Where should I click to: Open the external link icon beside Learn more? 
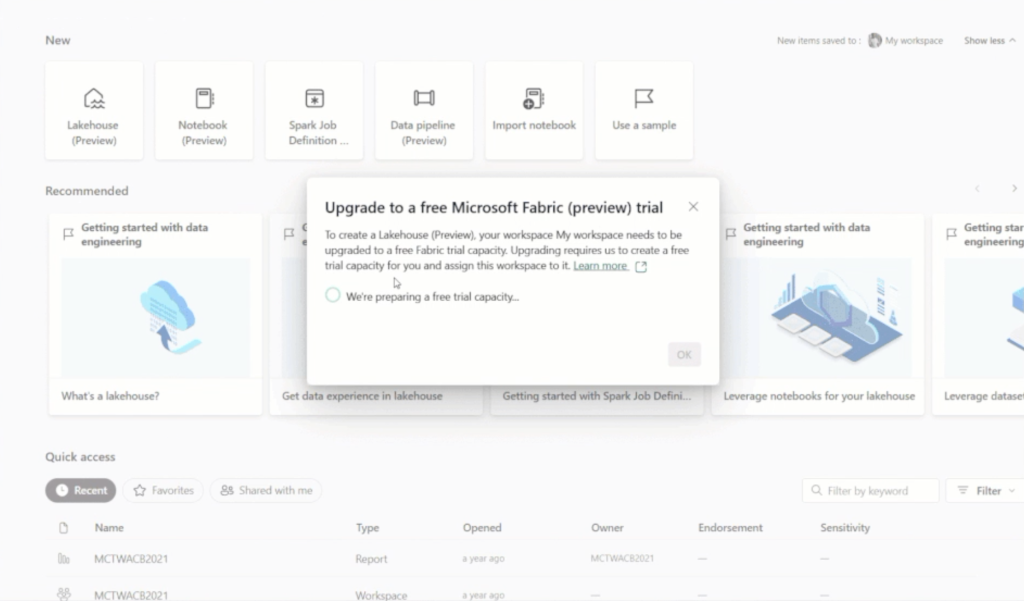pyautogui.click(x=641, y=267)
